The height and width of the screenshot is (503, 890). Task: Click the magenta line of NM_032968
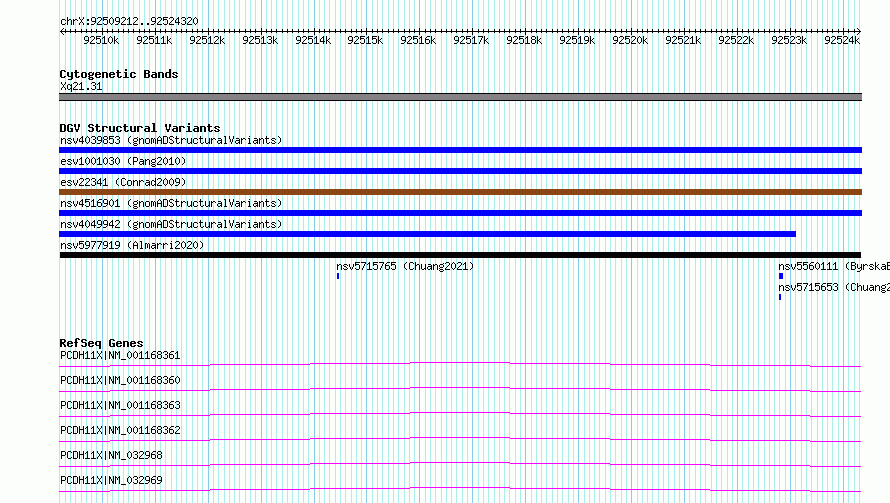(460, 464)
